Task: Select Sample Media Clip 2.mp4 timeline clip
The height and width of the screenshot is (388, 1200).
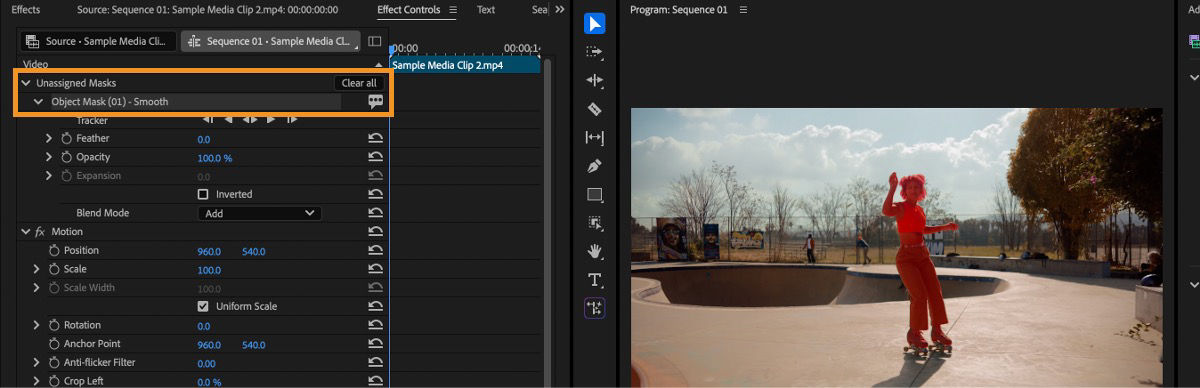Action: coord(465,65)
